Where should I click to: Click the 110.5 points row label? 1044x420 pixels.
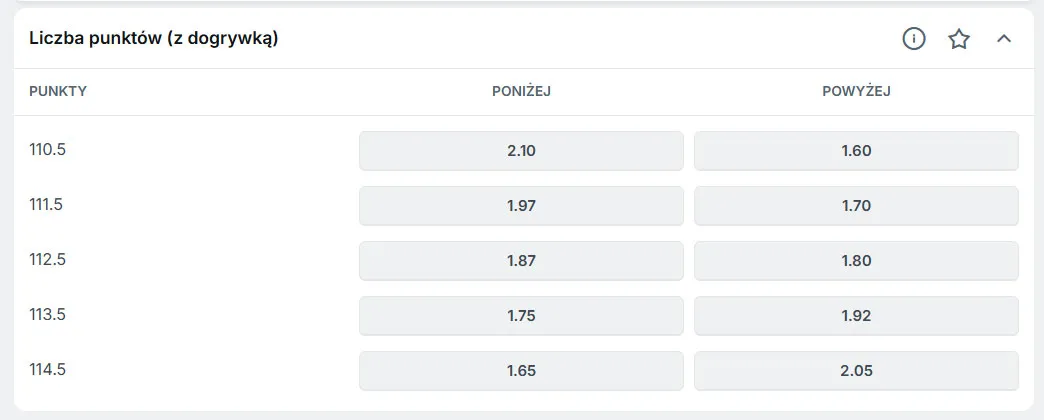[x=47, y=151]
